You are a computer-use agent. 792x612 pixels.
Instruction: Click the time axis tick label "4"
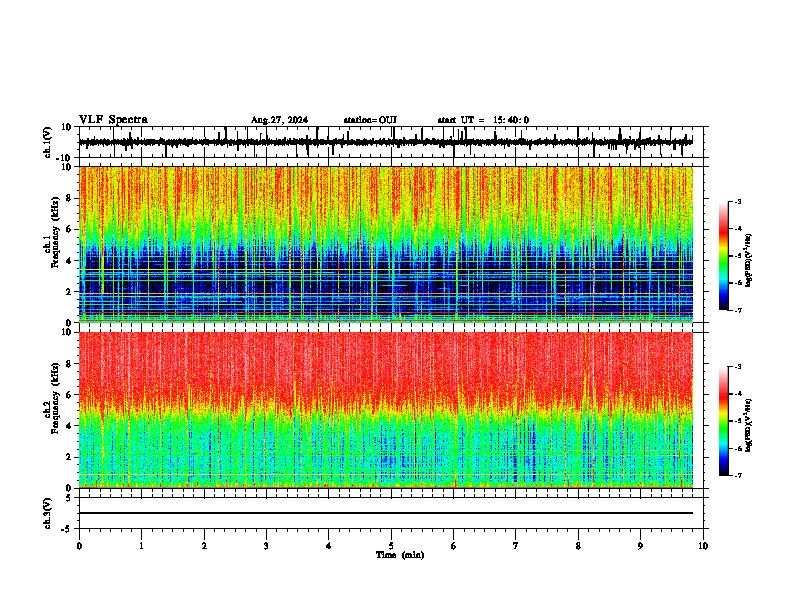pos(329,546)
